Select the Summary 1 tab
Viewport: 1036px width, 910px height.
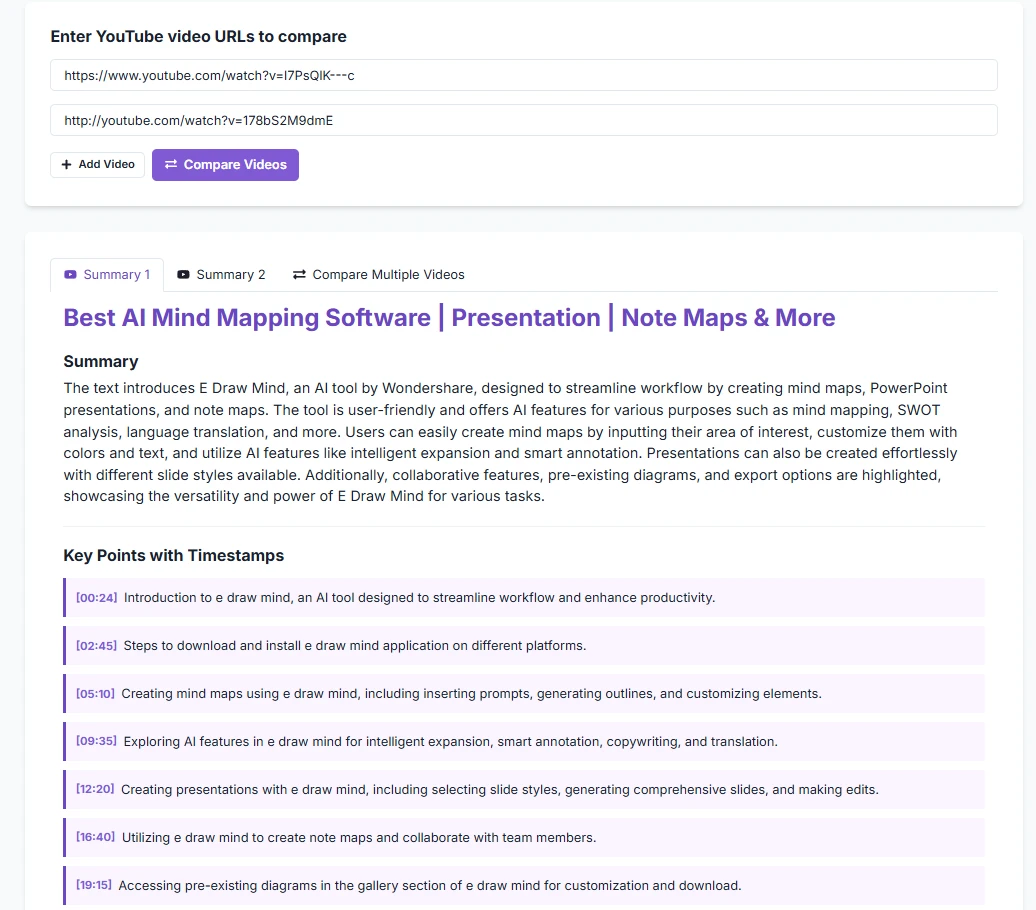pyautogui.click(x=107, y=275)
